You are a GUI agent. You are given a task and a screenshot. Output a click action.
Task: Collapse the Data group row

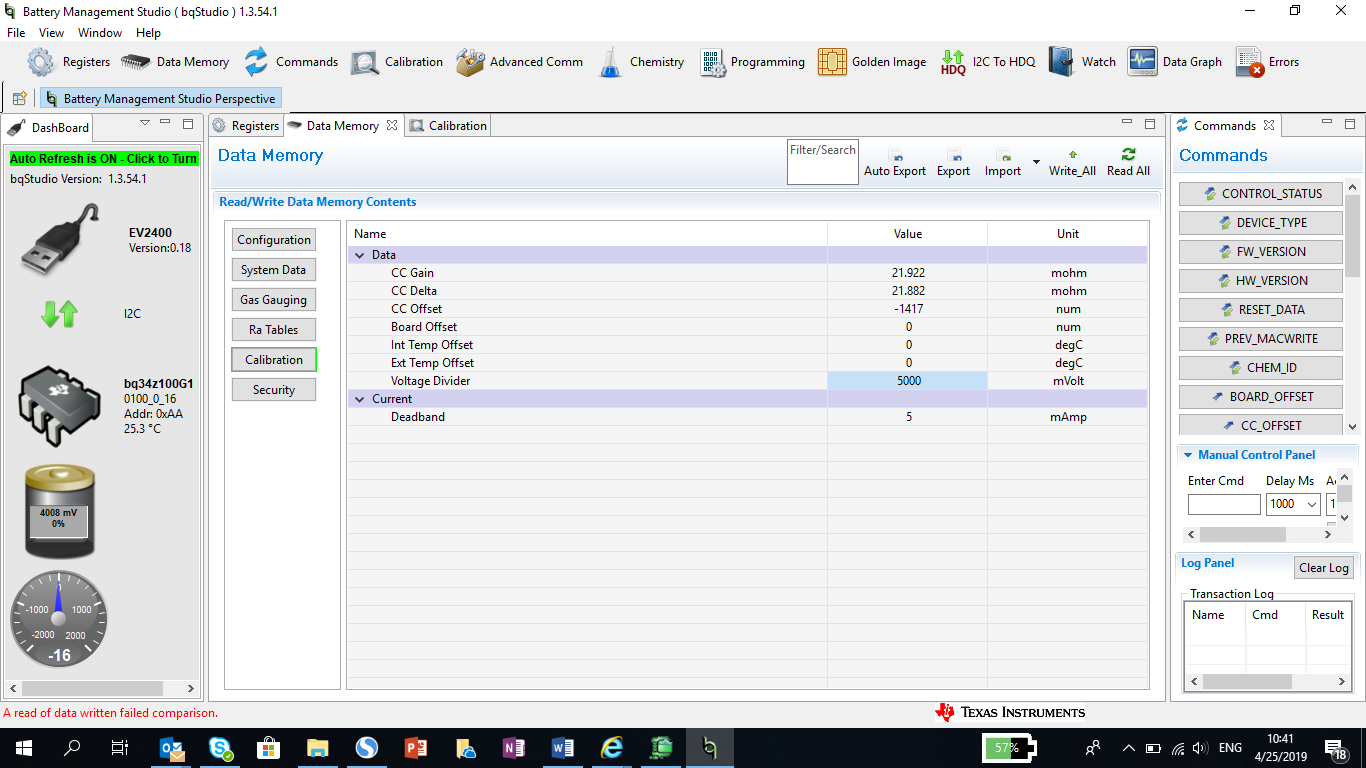tap(360, 255)
